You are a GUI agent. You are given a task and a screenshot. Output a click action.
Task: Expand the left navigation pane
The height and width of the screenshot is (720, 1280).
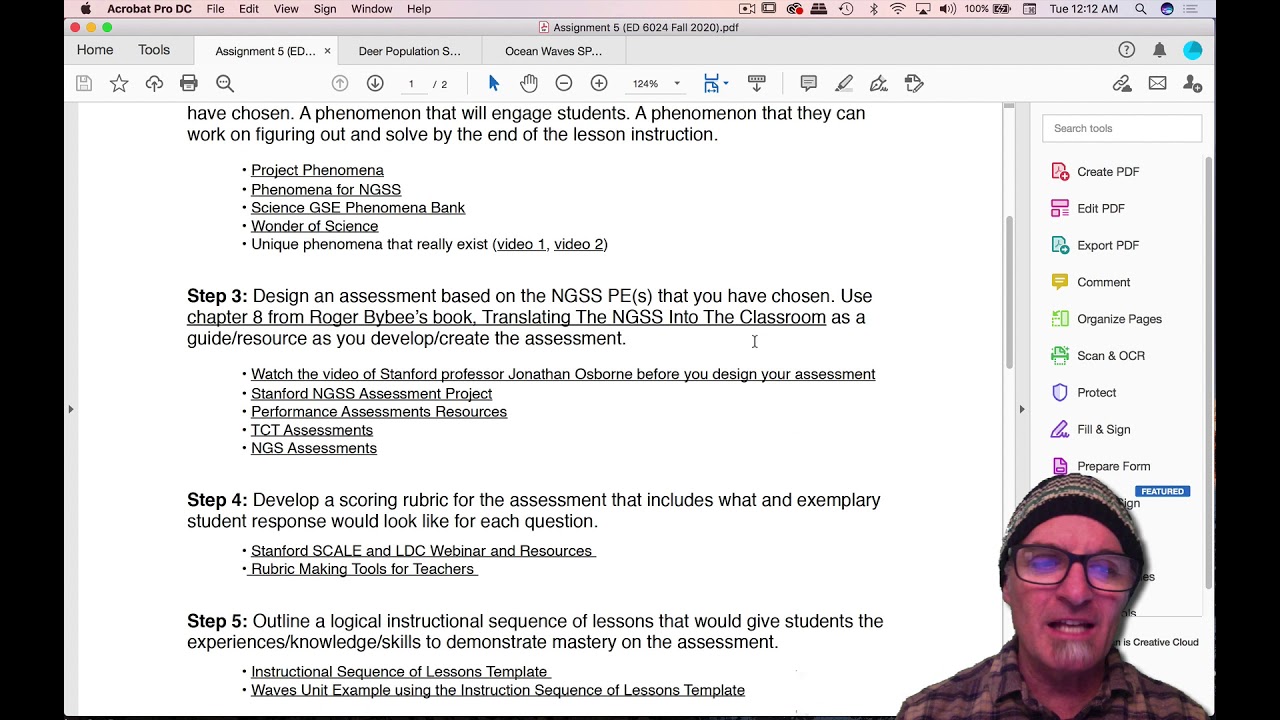pyautogui.click(x=70, y=409)
